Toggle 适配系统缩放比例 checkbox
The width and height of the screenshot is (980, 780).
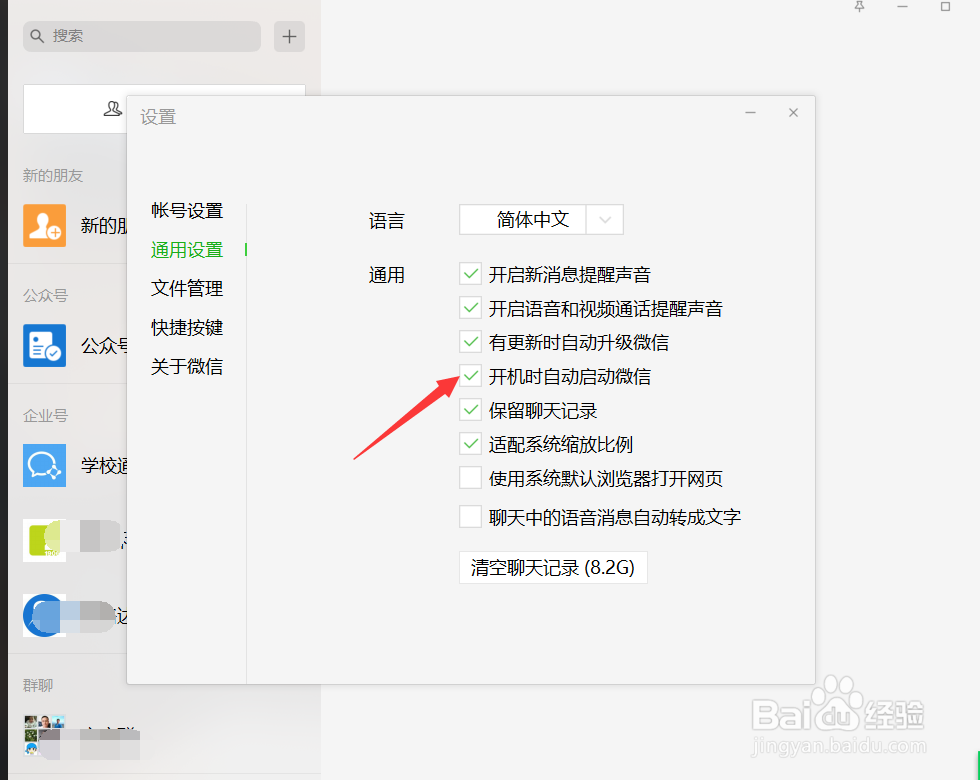(471, 444)
